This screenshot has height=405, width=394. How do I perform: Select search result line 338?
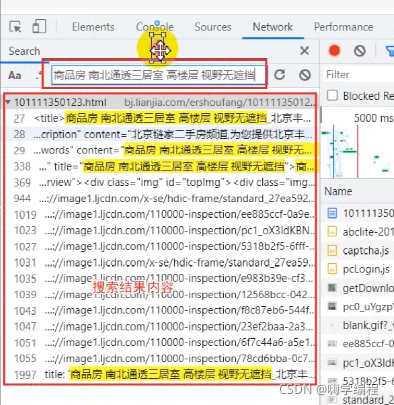tap(160, 166)
